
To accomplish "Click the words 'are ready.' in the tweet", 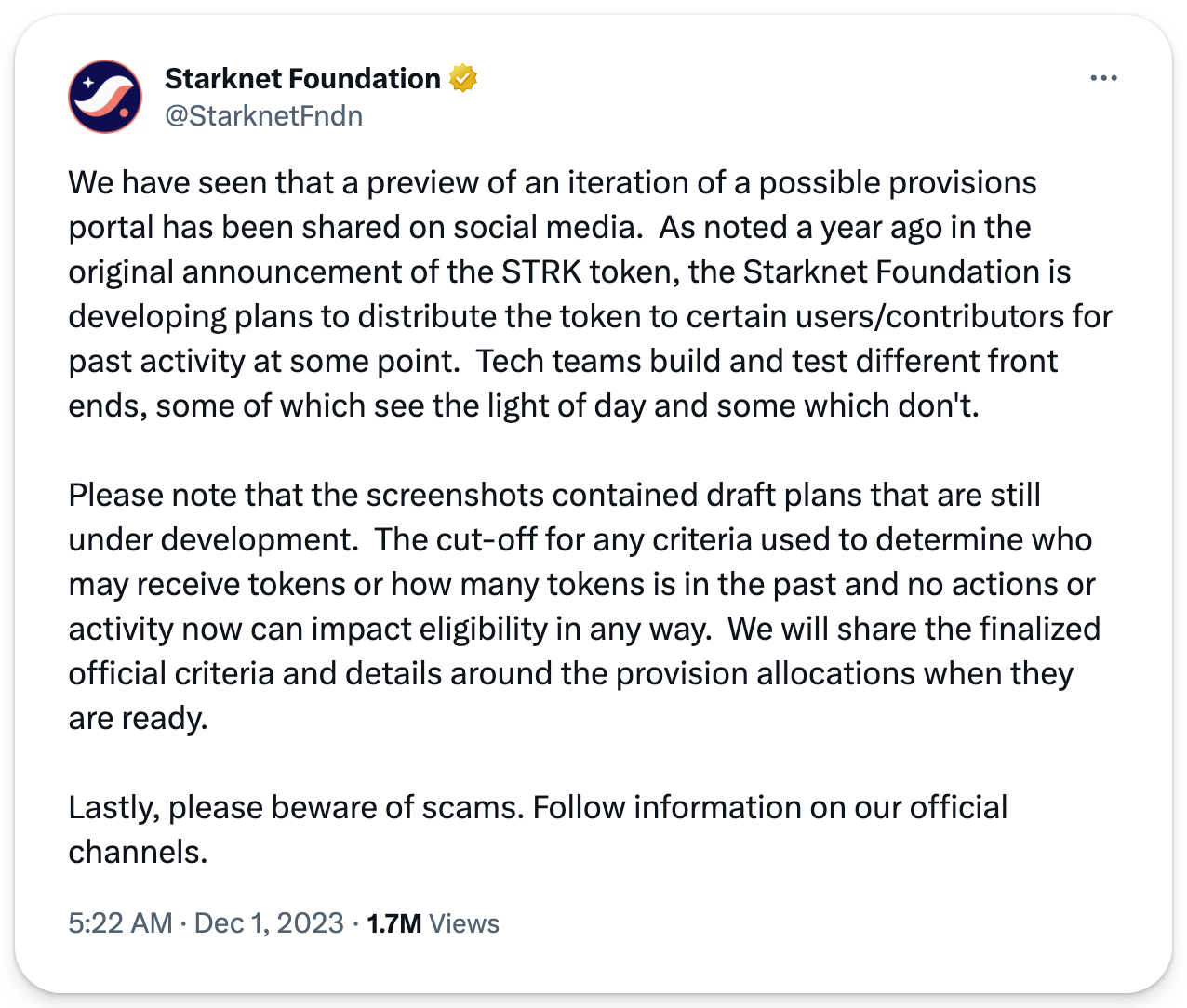I will pyautogui.click(x=138, y=718).
